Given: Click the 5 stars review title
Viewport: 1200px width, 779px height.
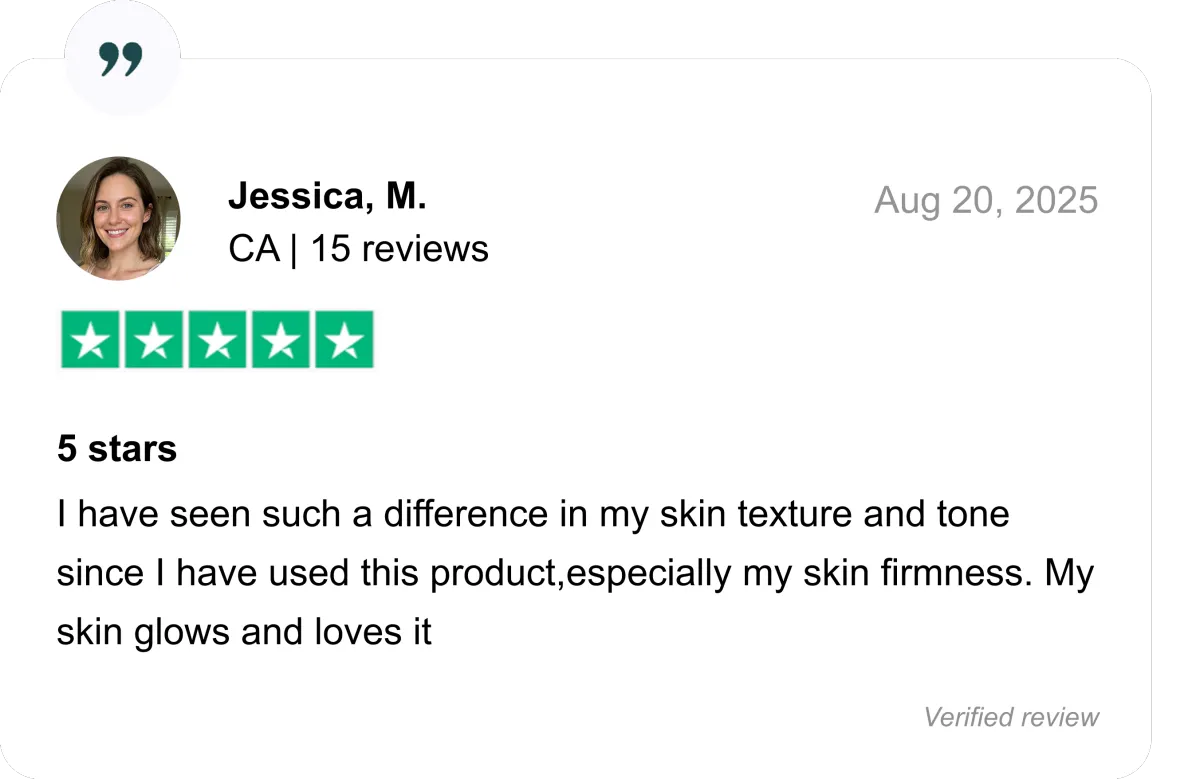Looking at the screenshot, I should pos(117,448).
